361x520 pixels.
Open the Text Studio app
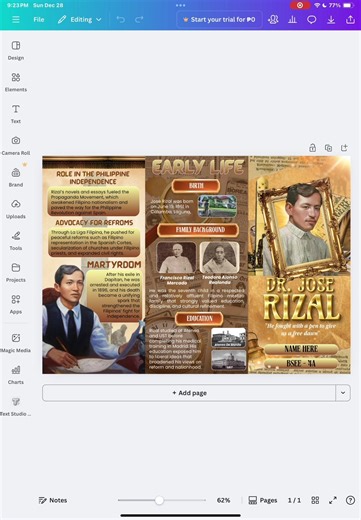[x=16, y=406]
